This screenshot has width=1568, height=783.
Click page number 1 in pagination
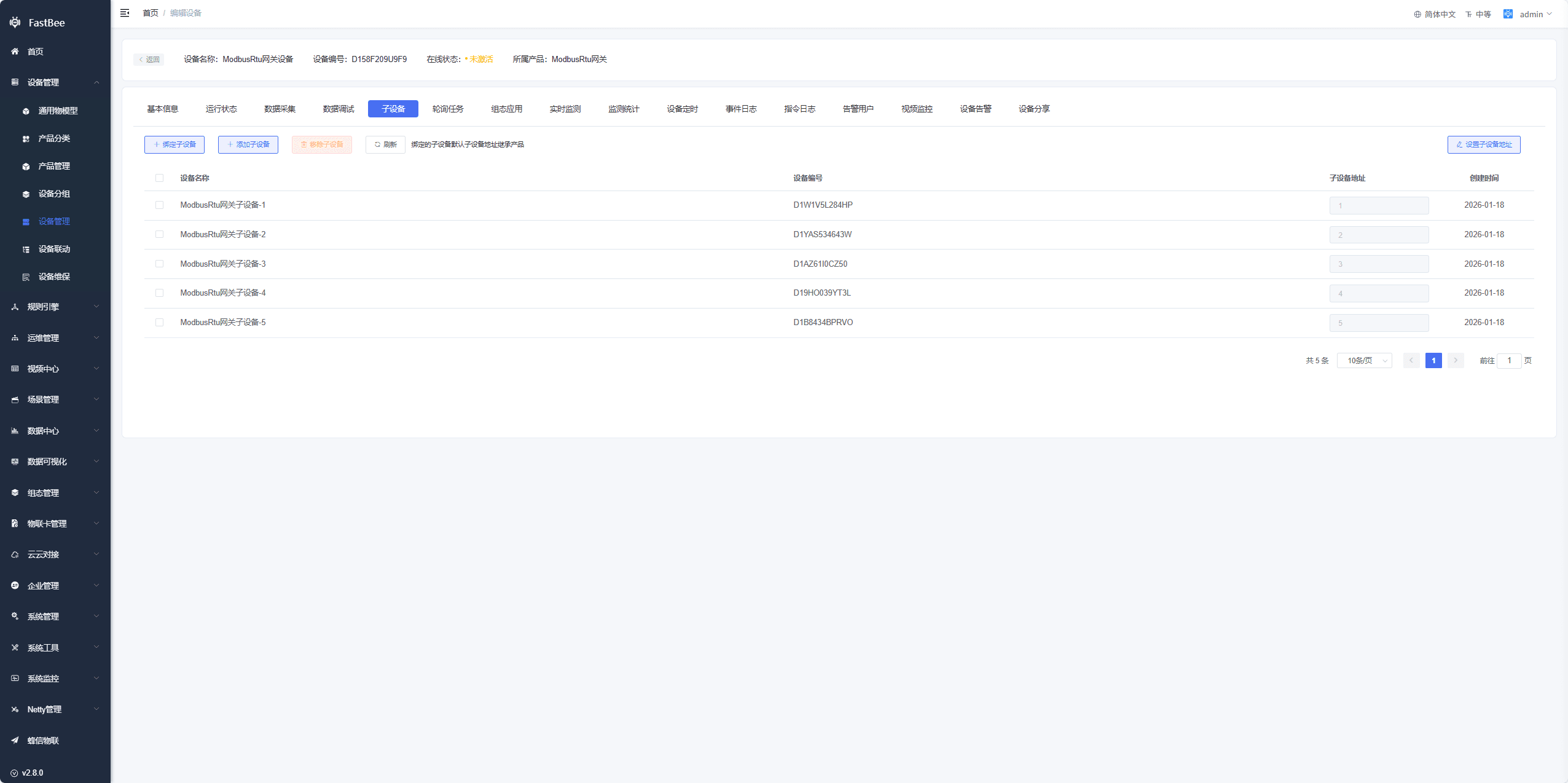(x=1433, y=361)
